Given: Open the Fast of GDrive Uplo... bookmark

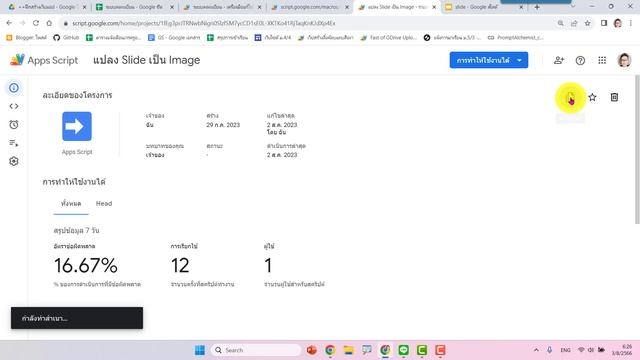Looking at the screenshot, I should (389, 38).
